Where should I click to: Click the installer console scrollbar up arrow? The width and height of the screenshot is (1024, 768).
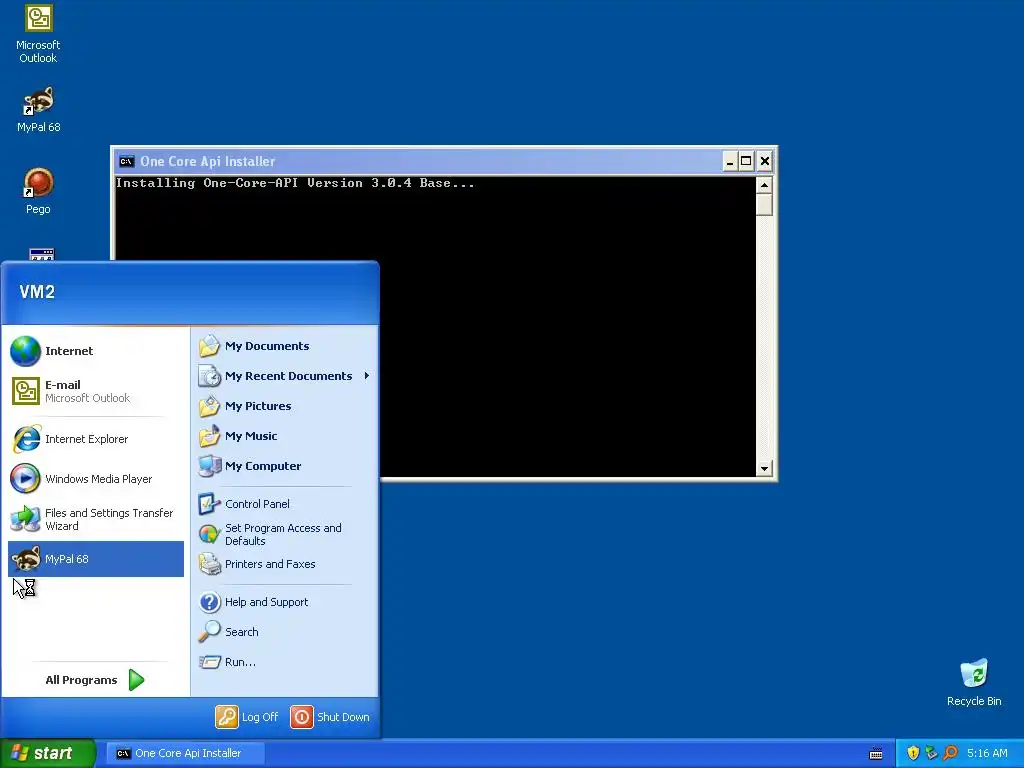(x=764, y=185)
